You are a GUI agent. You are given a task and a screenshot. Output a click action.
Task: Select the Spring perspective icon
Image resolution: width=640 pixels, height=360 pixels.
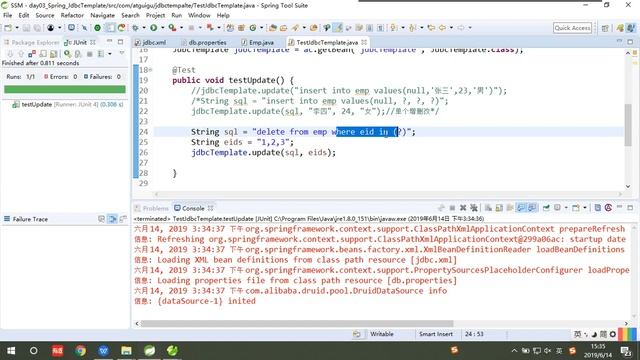pyautogui.click(x=620, y=28)
